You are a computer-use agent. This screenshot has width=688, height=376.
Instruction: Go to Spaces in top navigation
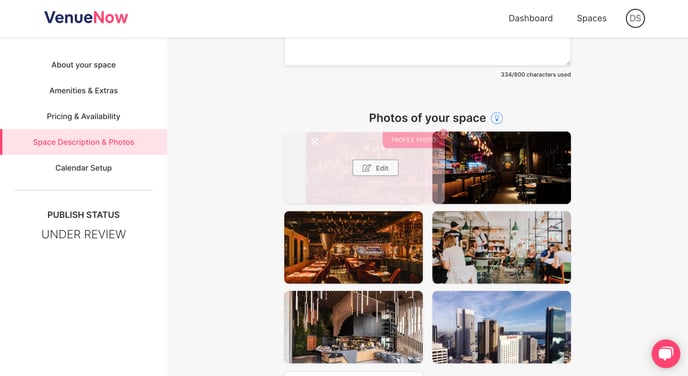click(x=591, y=18)
